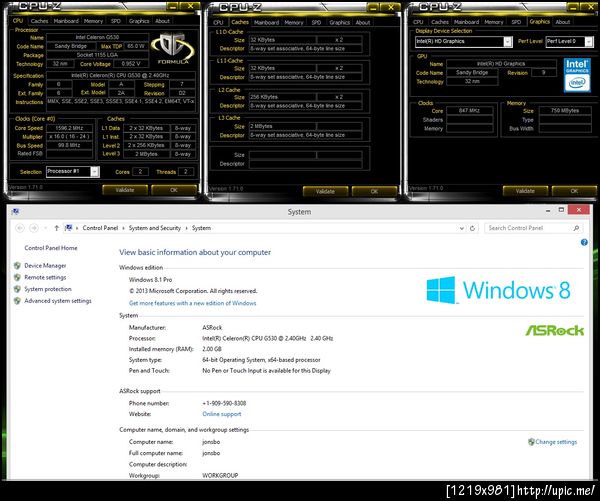
Task: Open SPD tab in second CPU-Z window
Action: tap(316, 23)
